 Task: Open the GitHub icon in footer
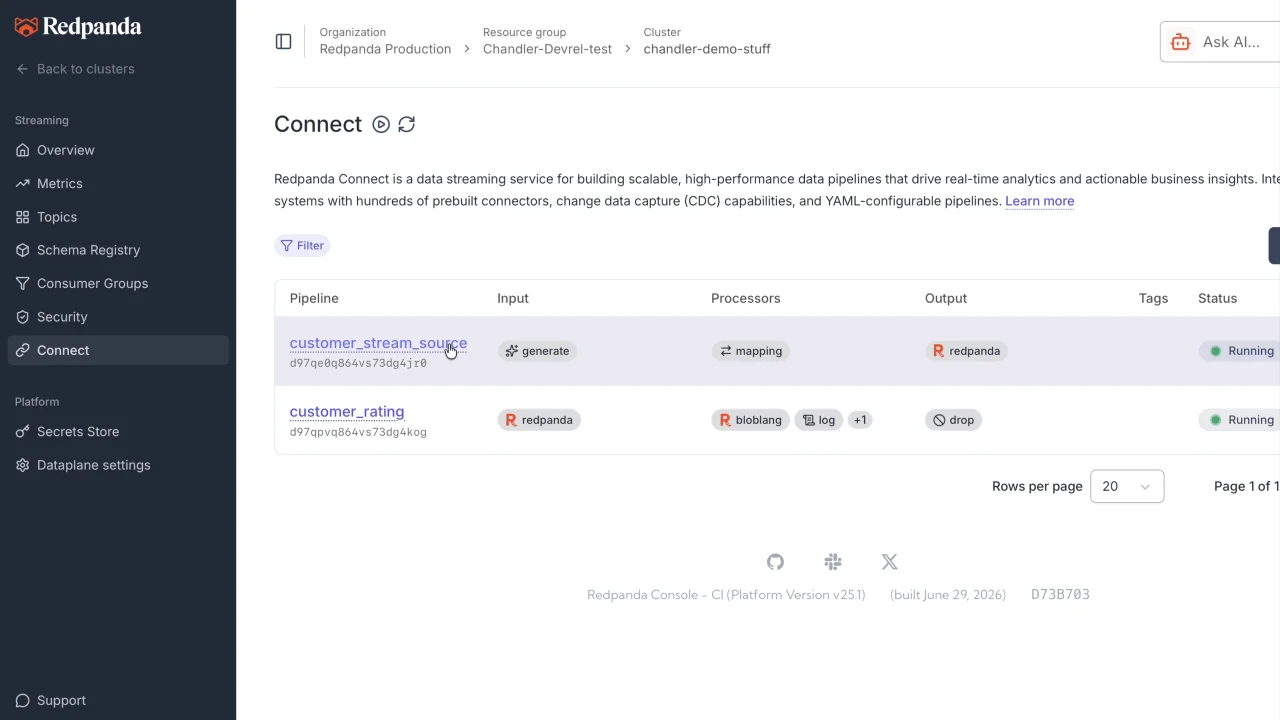tap(775, 562)
